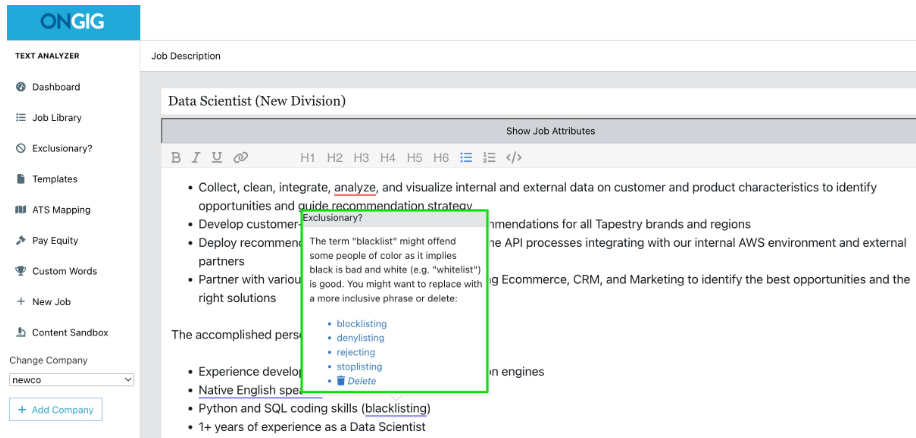Apply H1 heading style
The width and height of the screenshot is (916, 438).
point(307,157)
